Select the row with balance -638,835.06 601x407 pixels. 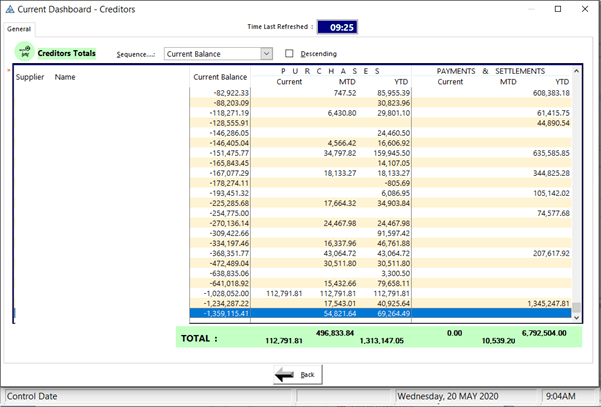coord(380,273)
